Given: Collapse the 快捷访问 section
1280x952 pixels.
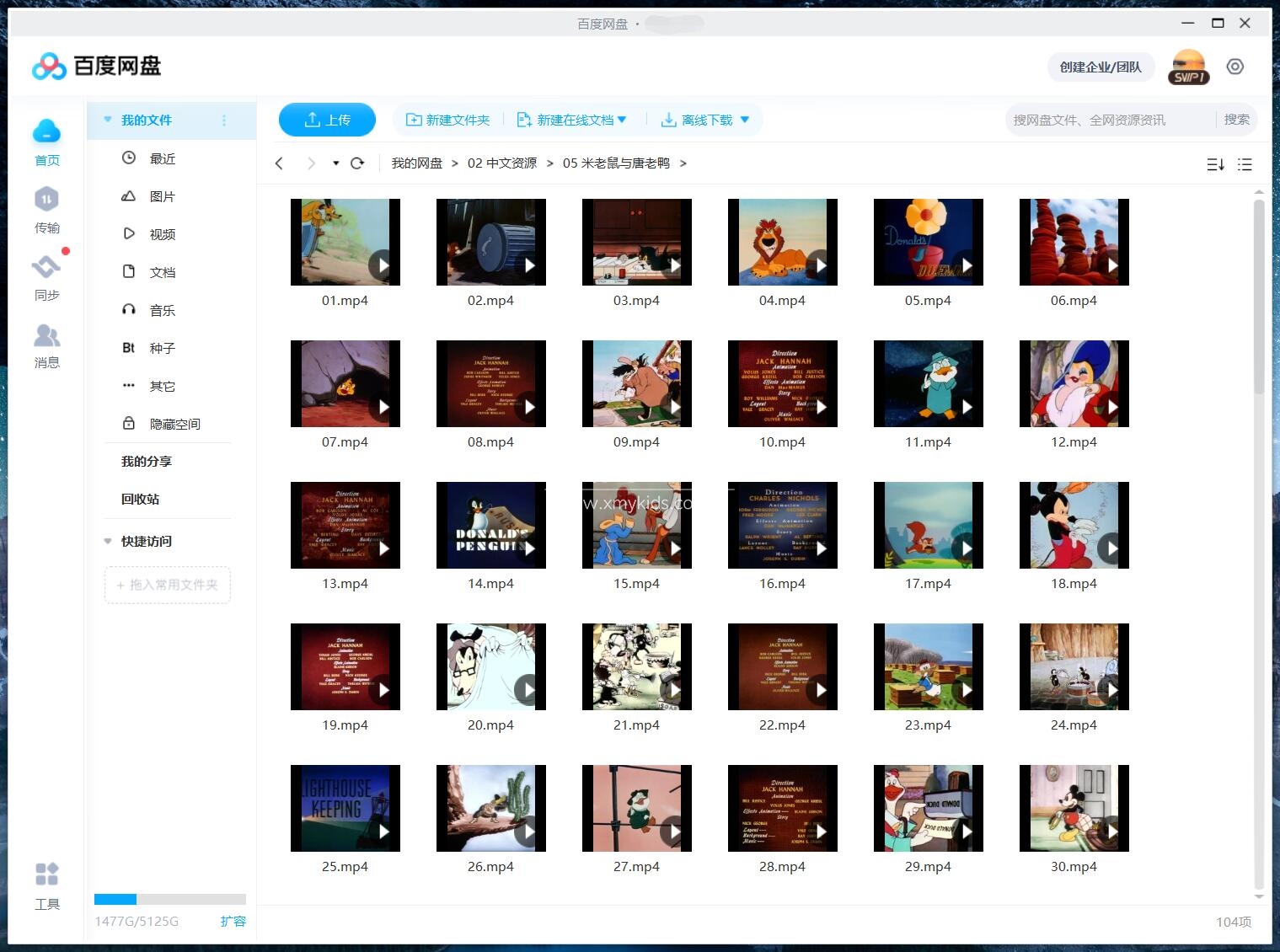Looking at the screenshot, I should pyautogui.click(x=108, y=541).
